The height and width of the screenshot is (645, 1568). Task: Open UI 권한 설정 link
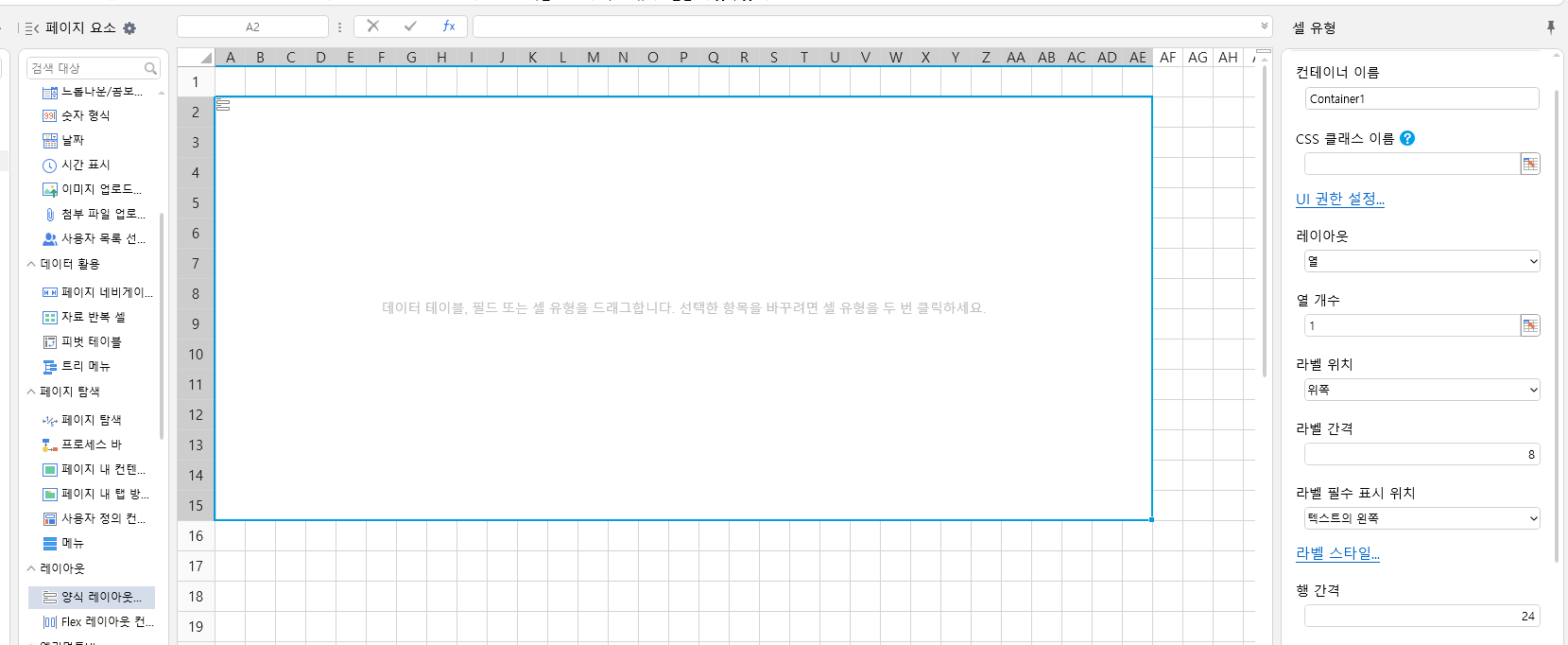[1340, 199]
